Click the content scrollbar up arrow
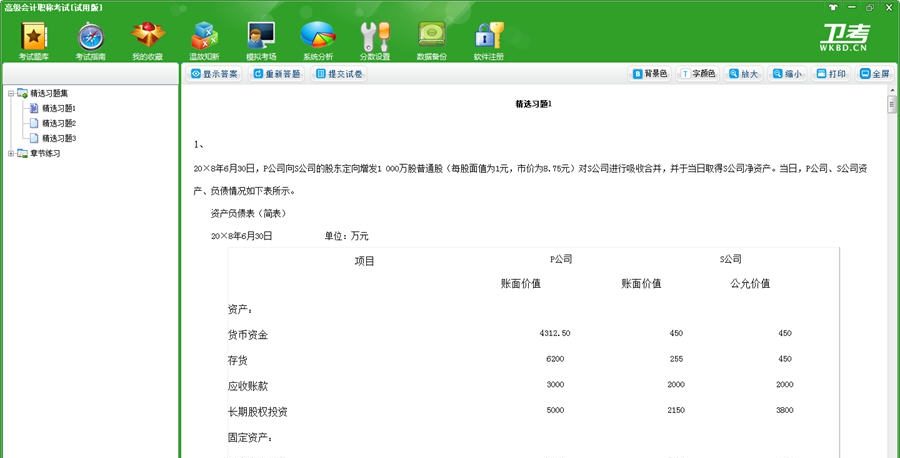The image size is (900, 458). point(891,91)
